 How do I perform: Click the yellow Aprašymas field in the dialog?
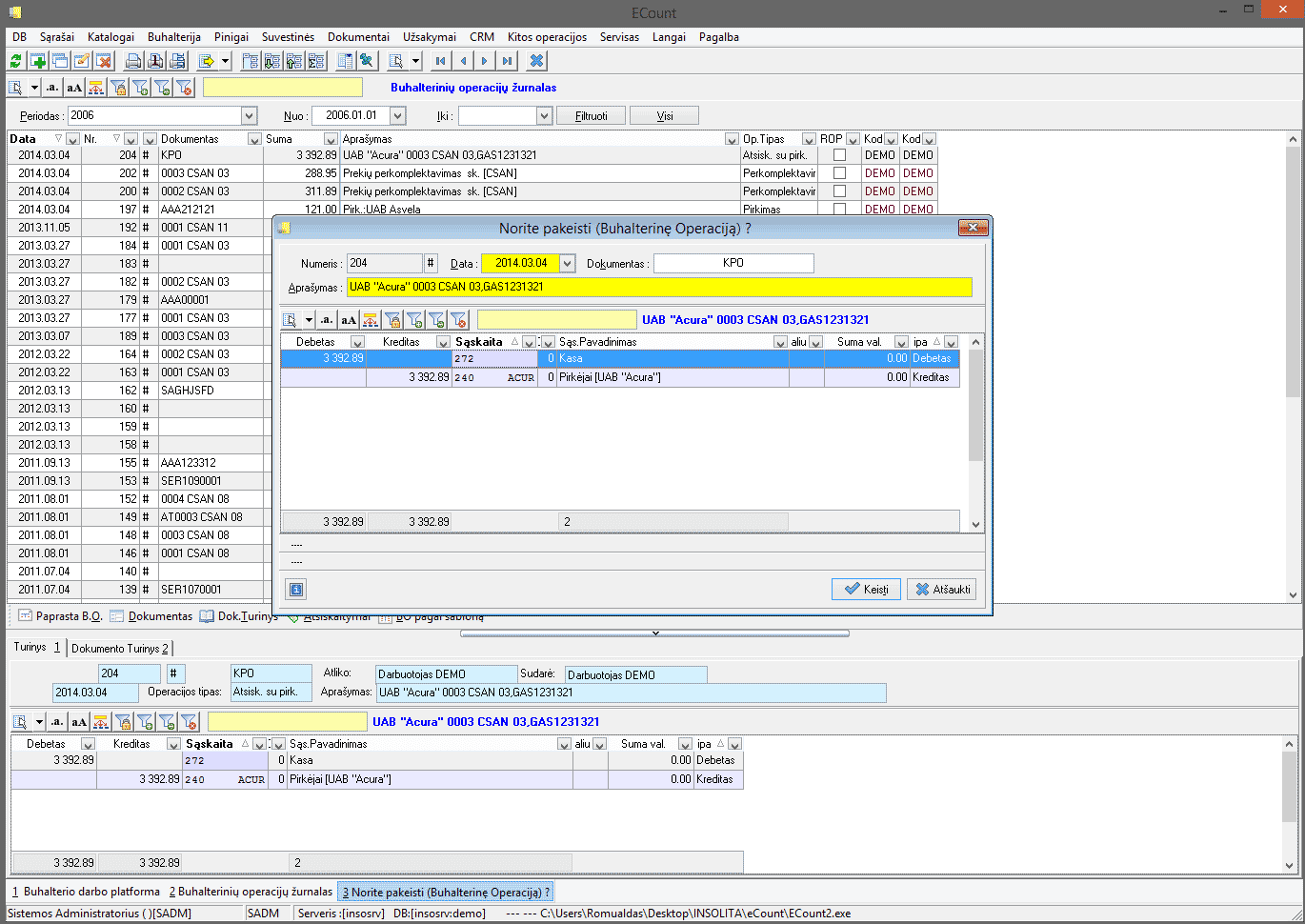[x=658, y=287]
